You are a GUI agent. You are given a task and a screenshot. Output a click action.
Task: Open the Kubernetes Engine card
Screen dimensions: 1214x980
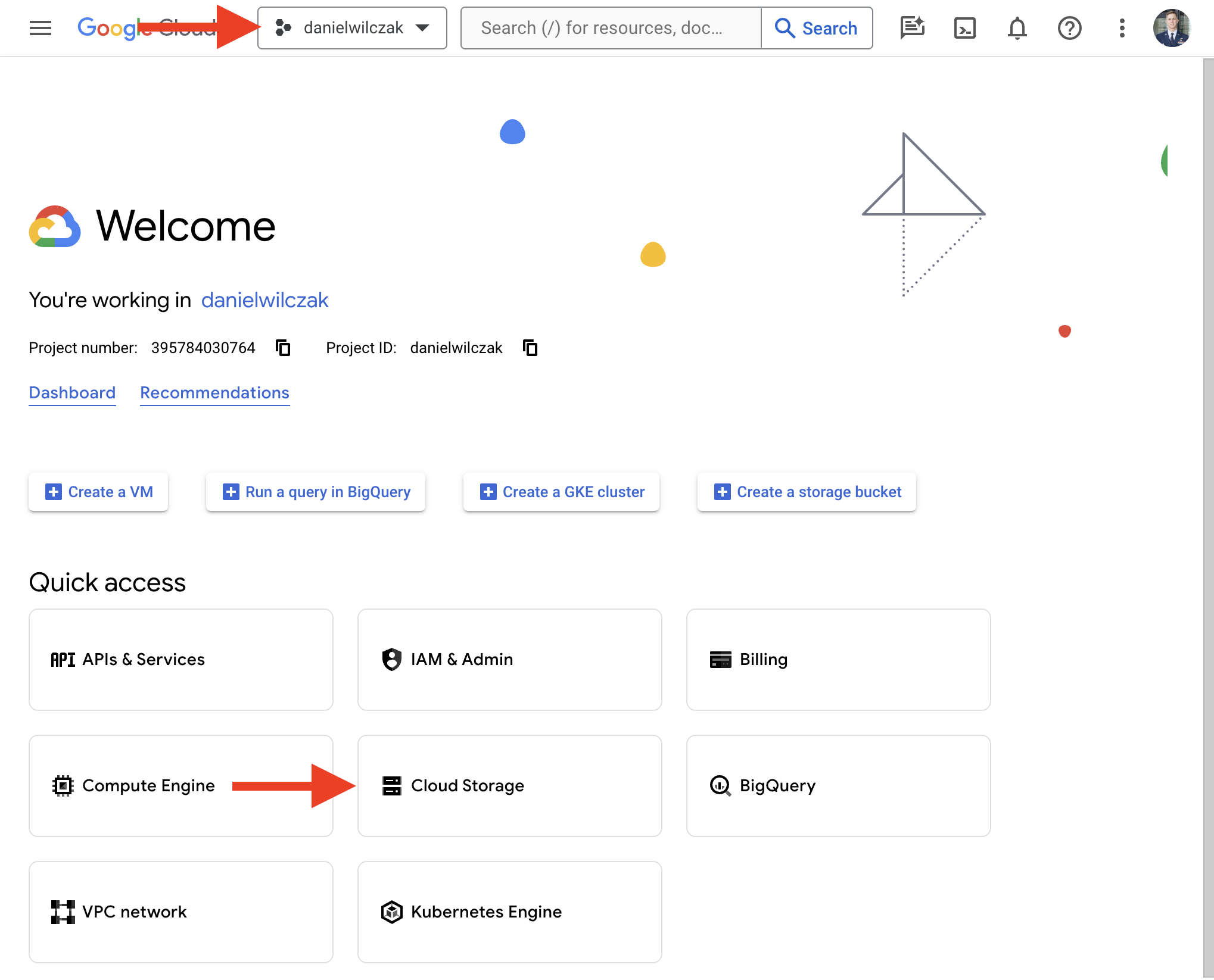coord(510,912)
